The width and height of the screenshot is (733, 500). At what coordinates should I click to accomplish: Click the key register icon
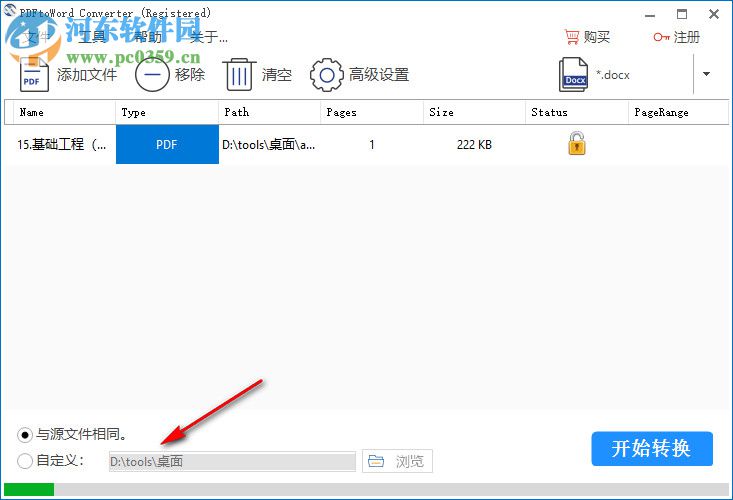pyautogui.click(x=661, y=37)
